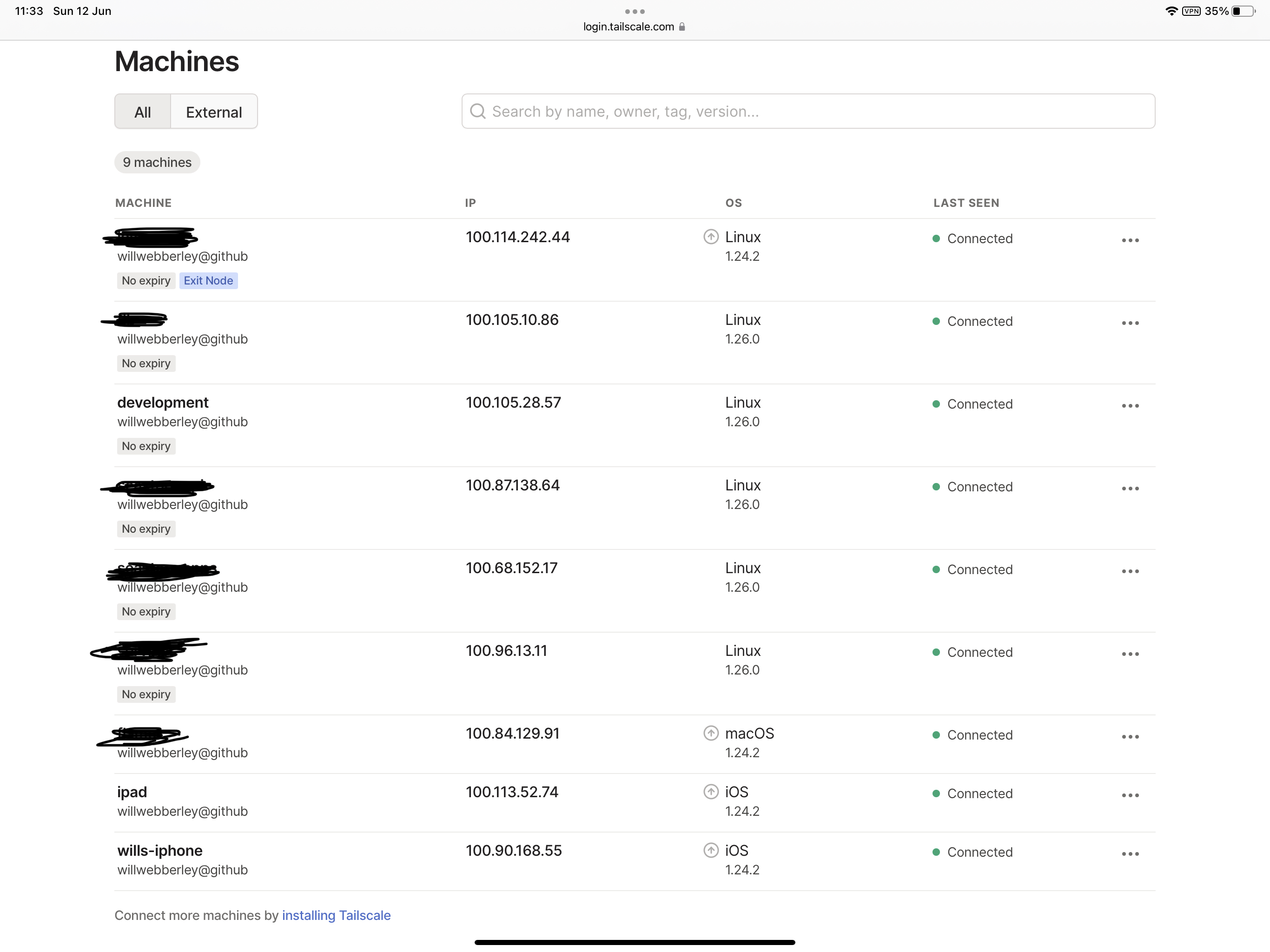Click the installing Tailscale link
This screenshot has height=952, width=1270.
tap(337, 915)
